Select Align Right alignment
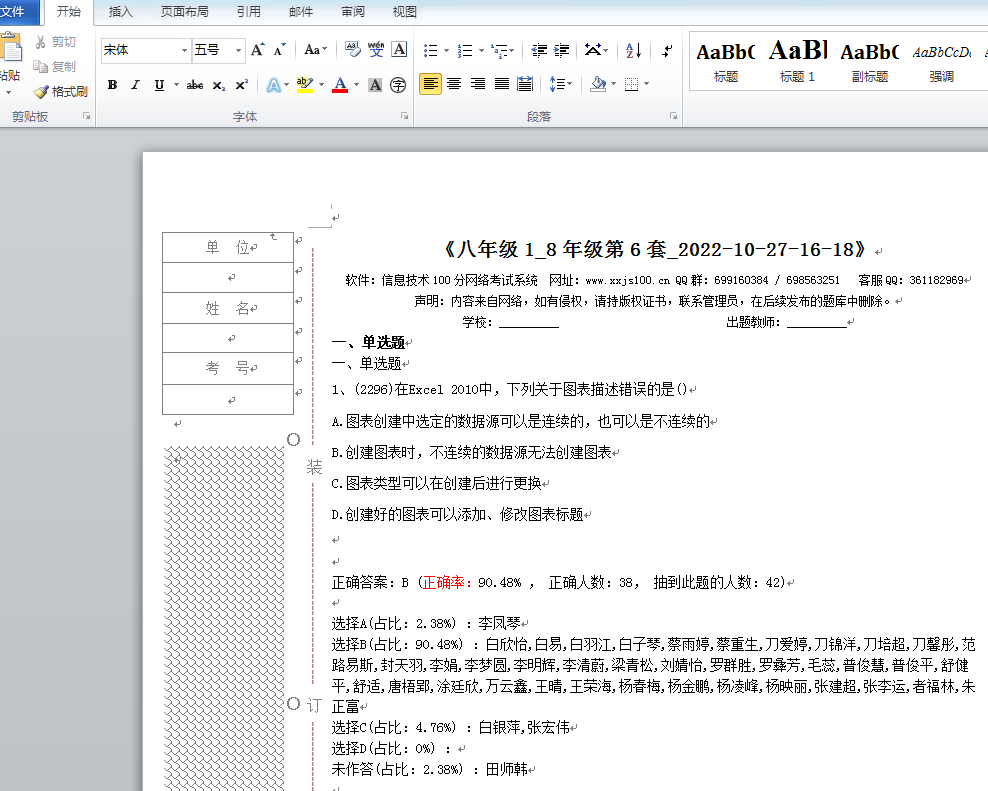This screenshot has height=791, width=988. [x=478, y=84]
